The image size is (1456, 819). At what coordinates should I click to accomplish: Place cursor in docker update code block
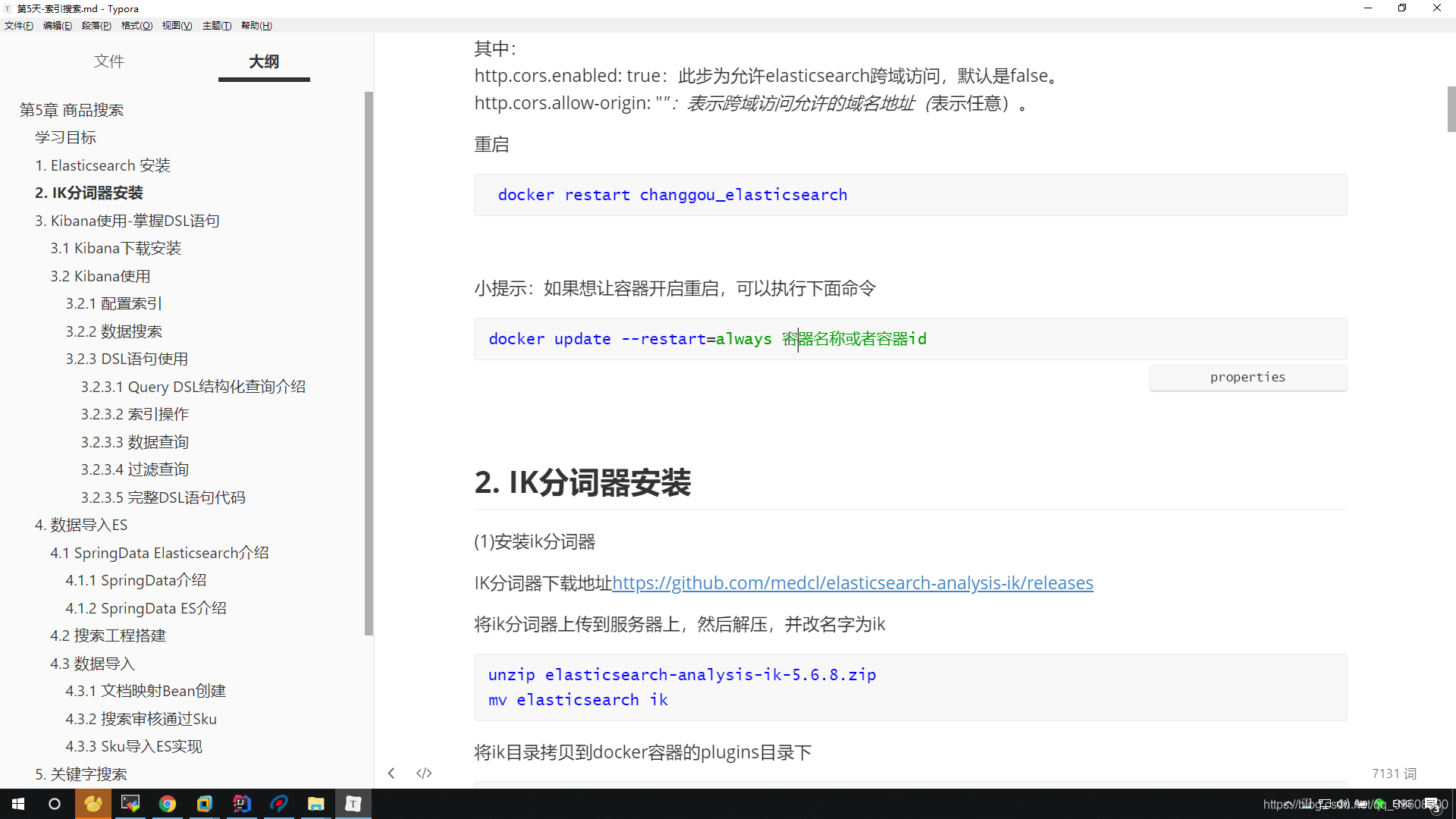pos(910,339)
